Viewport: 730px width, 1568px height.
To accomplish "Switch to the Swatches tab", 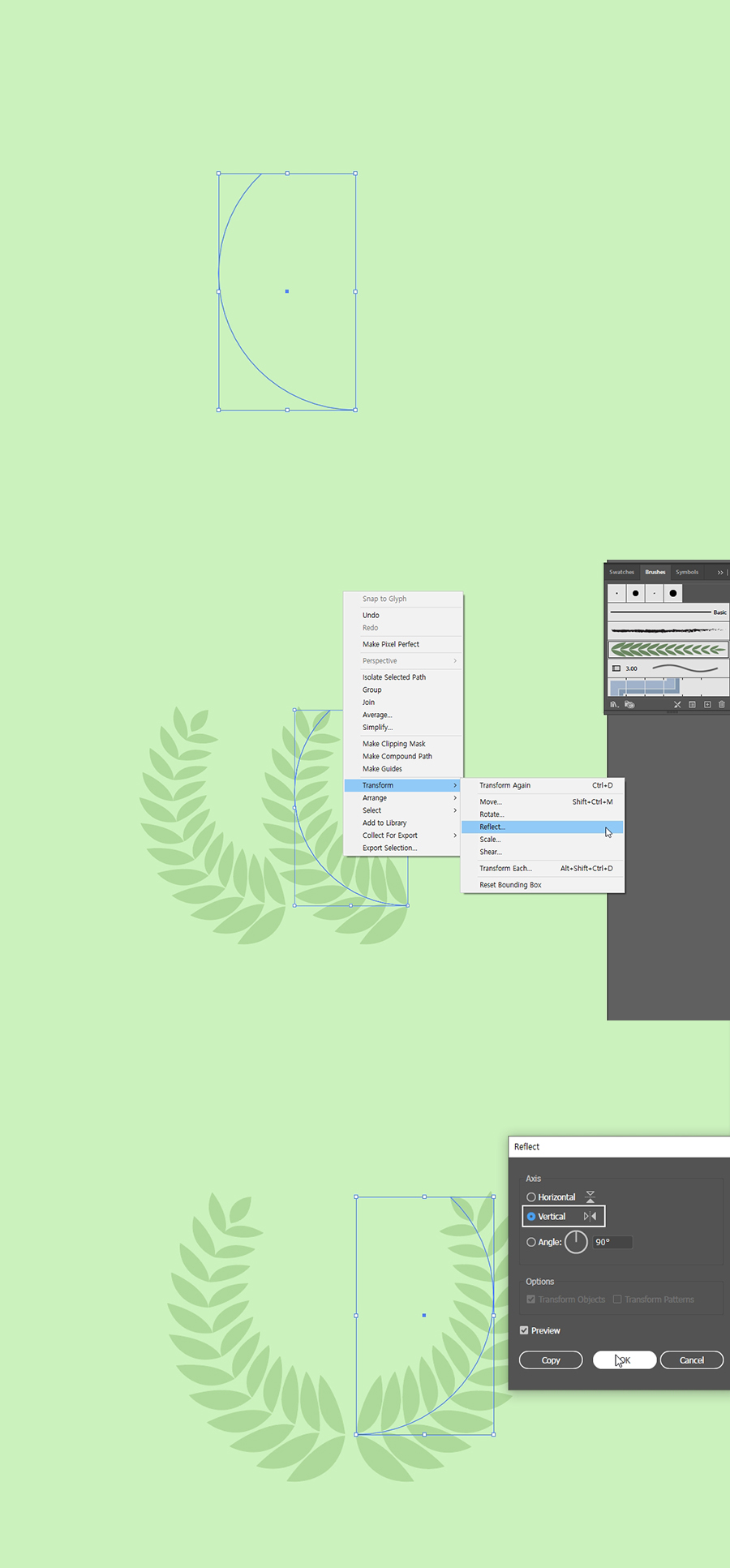I will 622,572.
